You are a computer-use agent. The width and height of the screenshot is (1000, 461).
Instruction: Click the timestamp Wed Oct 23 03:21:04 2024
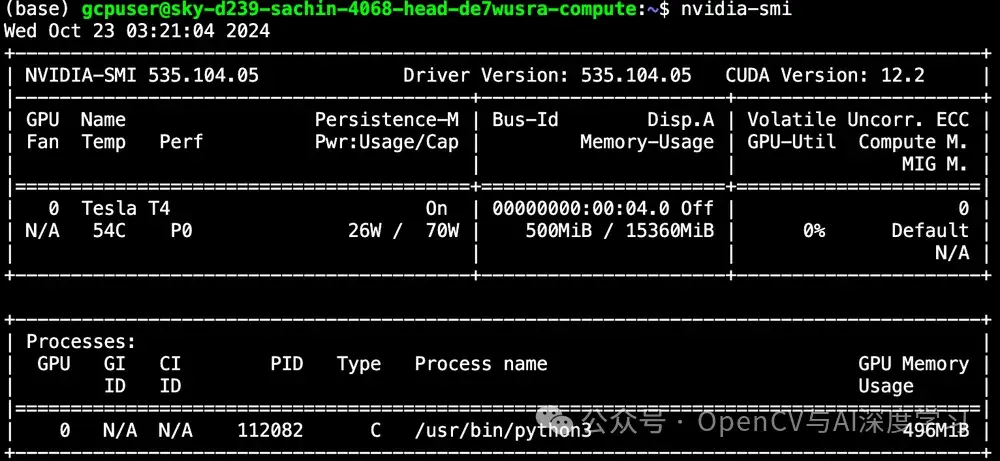pos(137,30)
